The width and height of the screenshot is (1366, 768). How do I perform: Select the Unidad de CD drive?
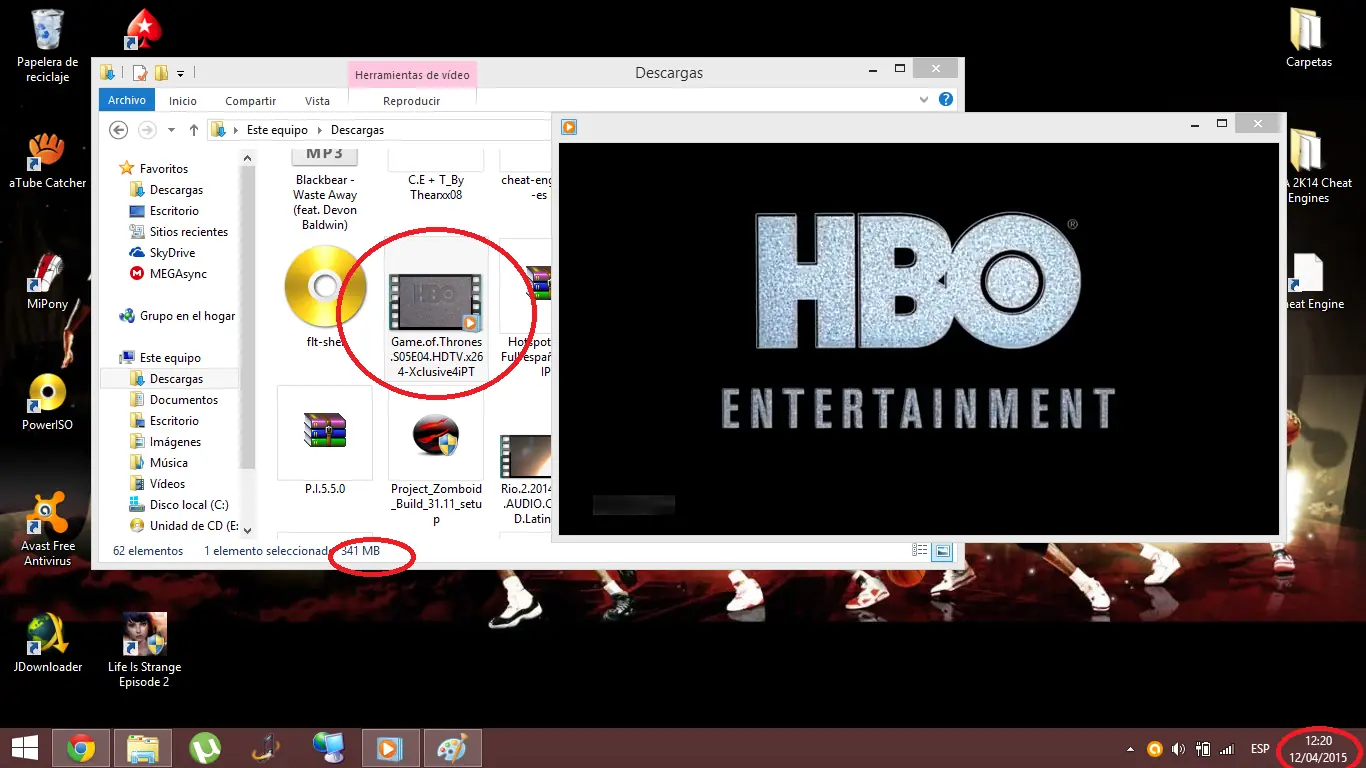tap(194, 526)
